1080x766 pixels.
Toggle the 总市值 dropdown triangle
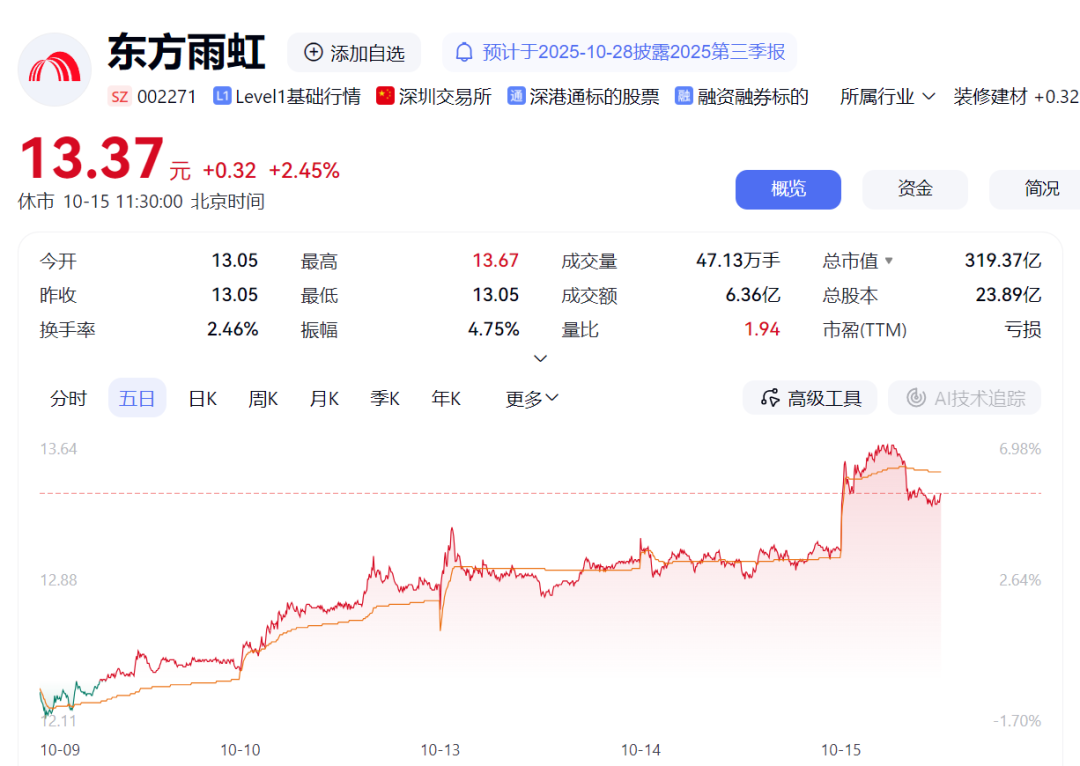pyautogui.click(x=889, y=261)
